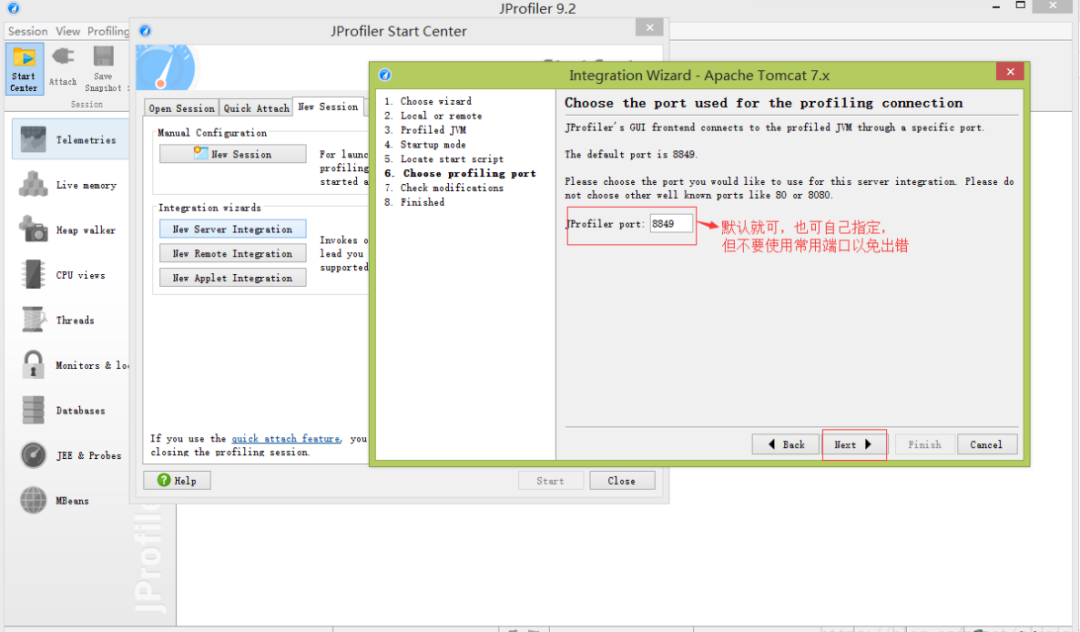Image resolution: width=1080 pixels, height=632 pixels.
Task: Click the JProfiler Start Center title icon
Action: coord(145,31)
